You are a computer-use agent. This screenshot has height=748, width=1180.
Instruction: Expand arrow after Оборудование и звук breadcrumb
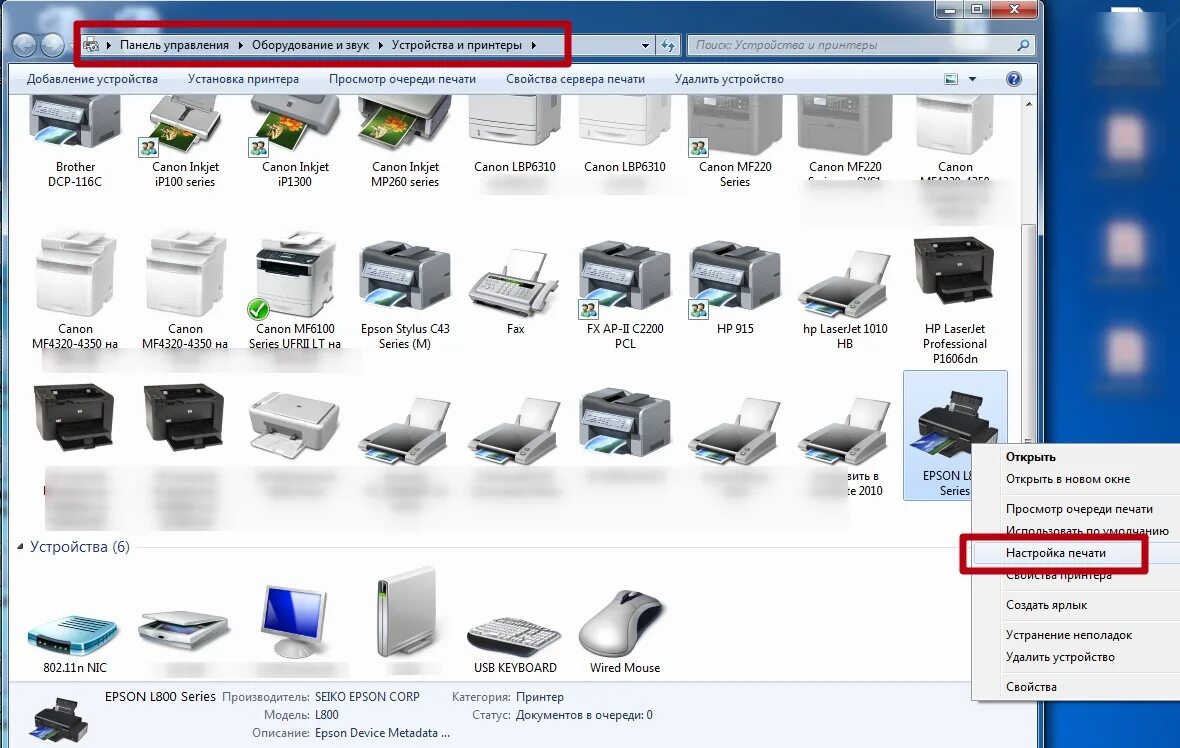pyautogui.click(x=380, y=45)
